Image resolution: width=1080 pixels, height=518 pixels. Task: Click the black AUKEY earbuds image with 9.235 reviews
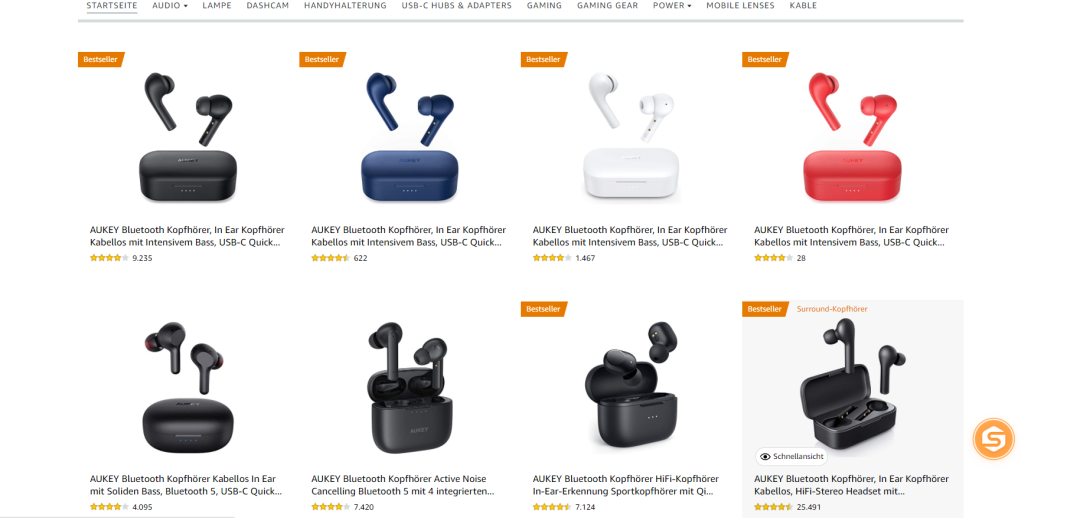[x=187, y=137]
